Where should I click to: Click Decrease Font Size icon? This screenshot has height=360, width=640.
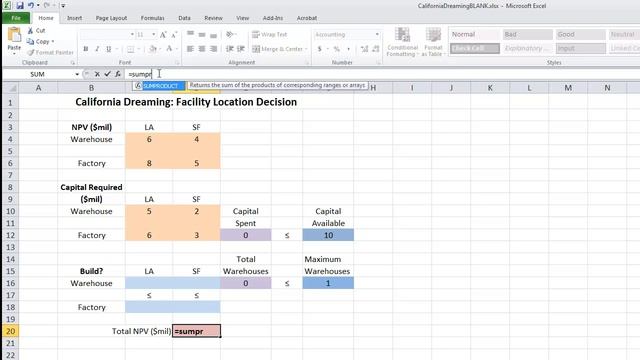click(x=174, y=35)
